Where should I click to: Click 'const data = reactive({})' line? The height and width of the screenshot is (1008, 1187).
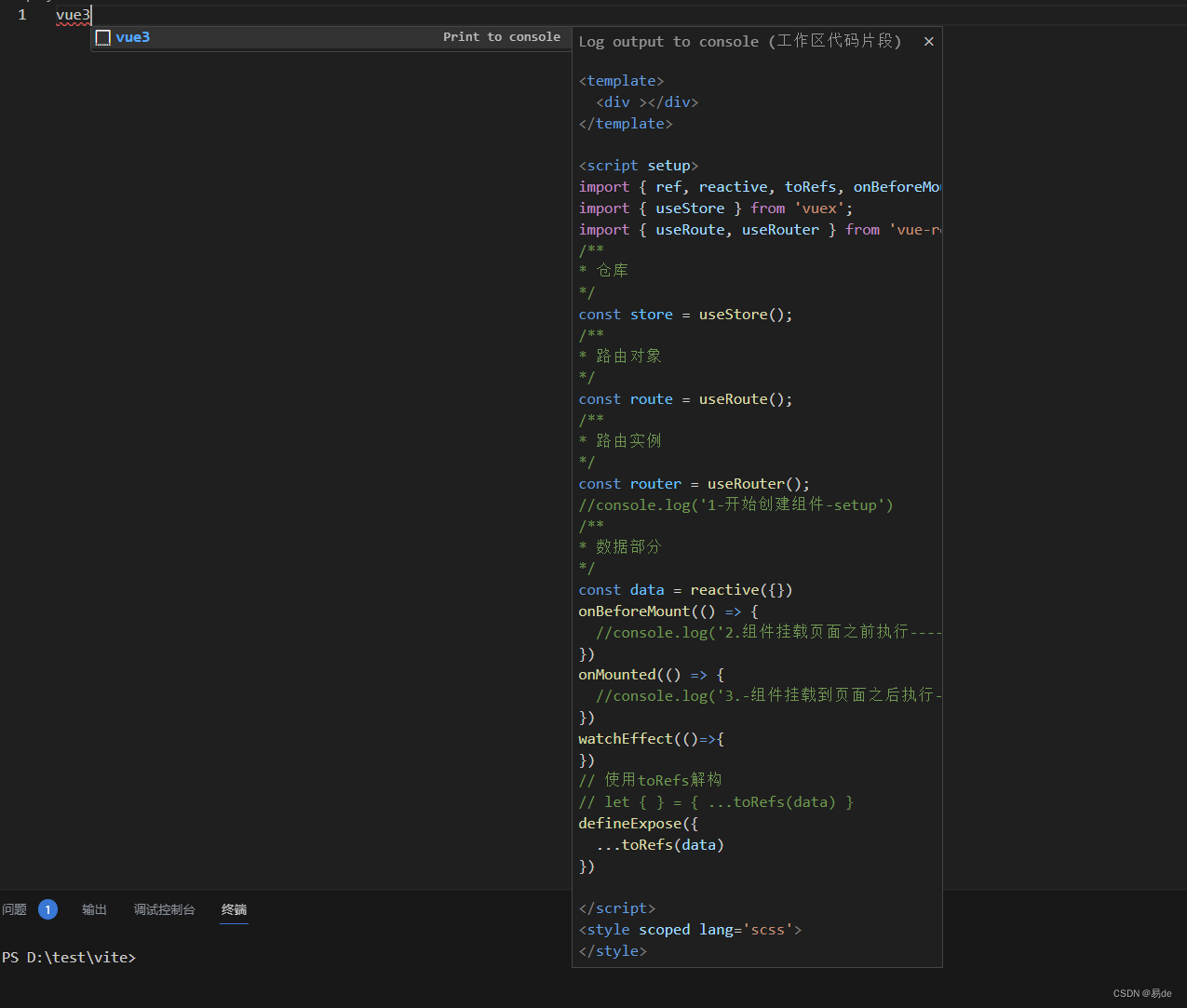[686, 590]
